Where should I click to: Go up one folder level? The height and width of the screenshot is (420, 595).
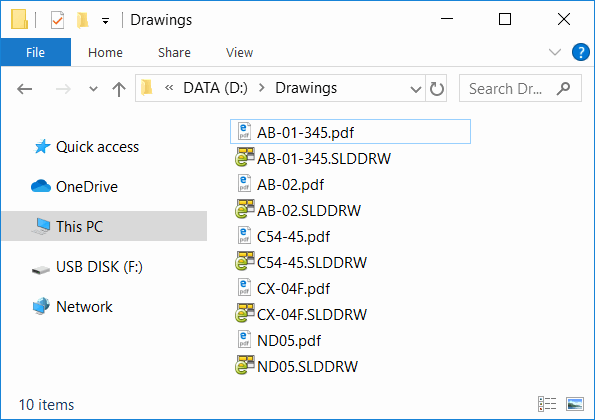tap(119, 89)
